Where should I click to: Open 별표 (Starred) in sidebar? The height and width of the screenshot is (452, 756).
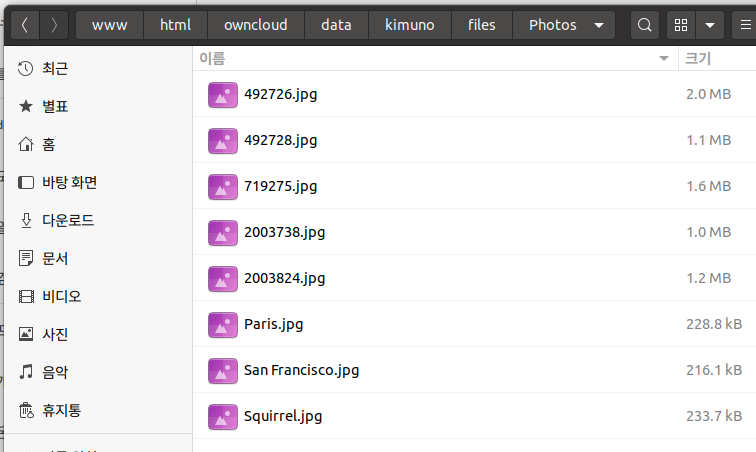pyautogui.click(x=98, y=106)
